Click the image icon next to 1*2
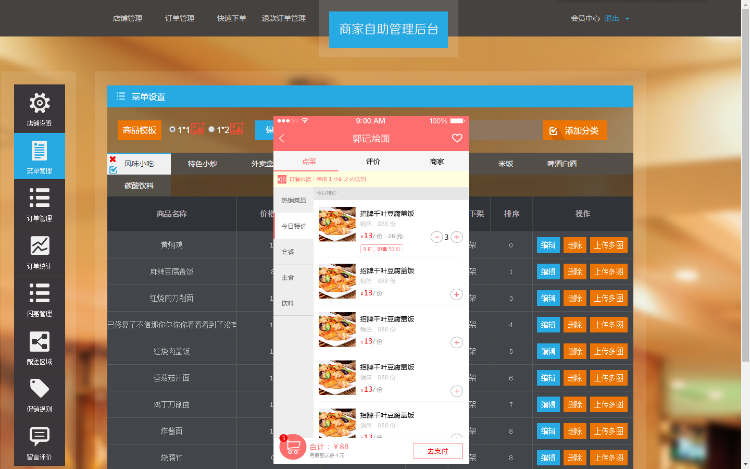This screenshot has width=750, height=469. pyautogui.click(x=237, y=129)
